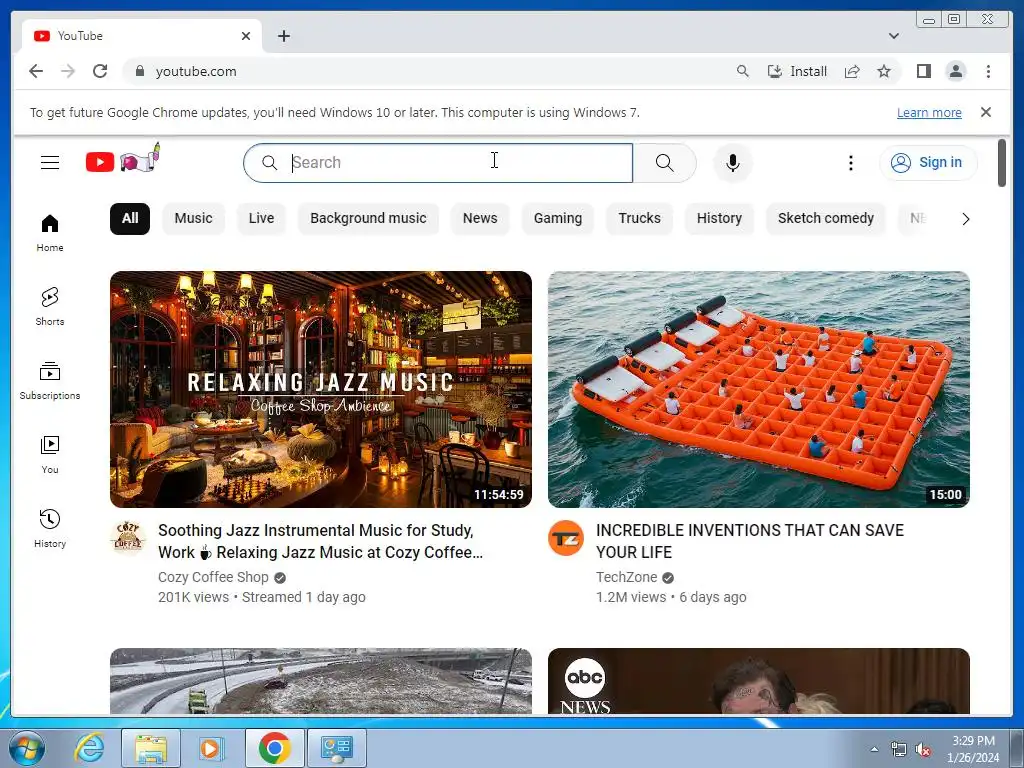The width and height of the screenshot is (1024, 768).
Task: Click the Soothing Jazz Instrumental Music title
Action: [321, 541]
